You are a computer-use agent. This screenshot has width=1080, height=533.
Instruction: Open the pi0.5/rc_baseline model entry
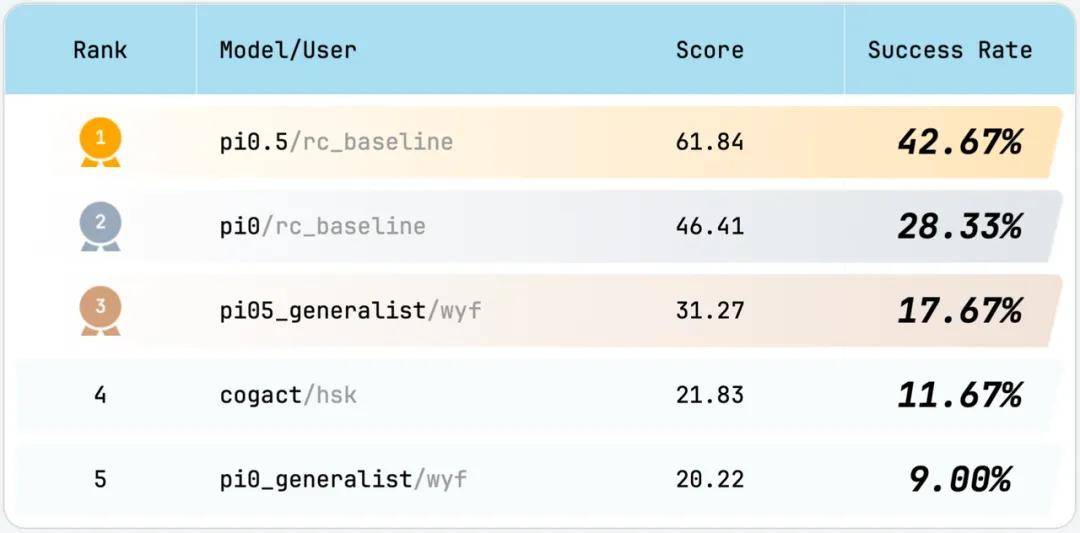tap(336, 142)
